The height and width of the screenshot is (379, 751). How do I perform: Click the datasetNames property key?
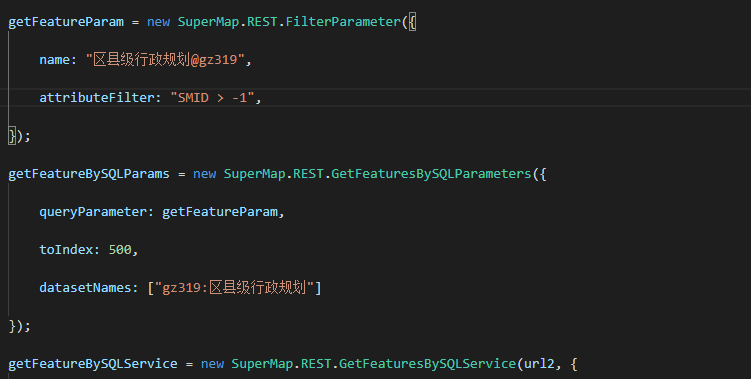click(x=85, y=287)
